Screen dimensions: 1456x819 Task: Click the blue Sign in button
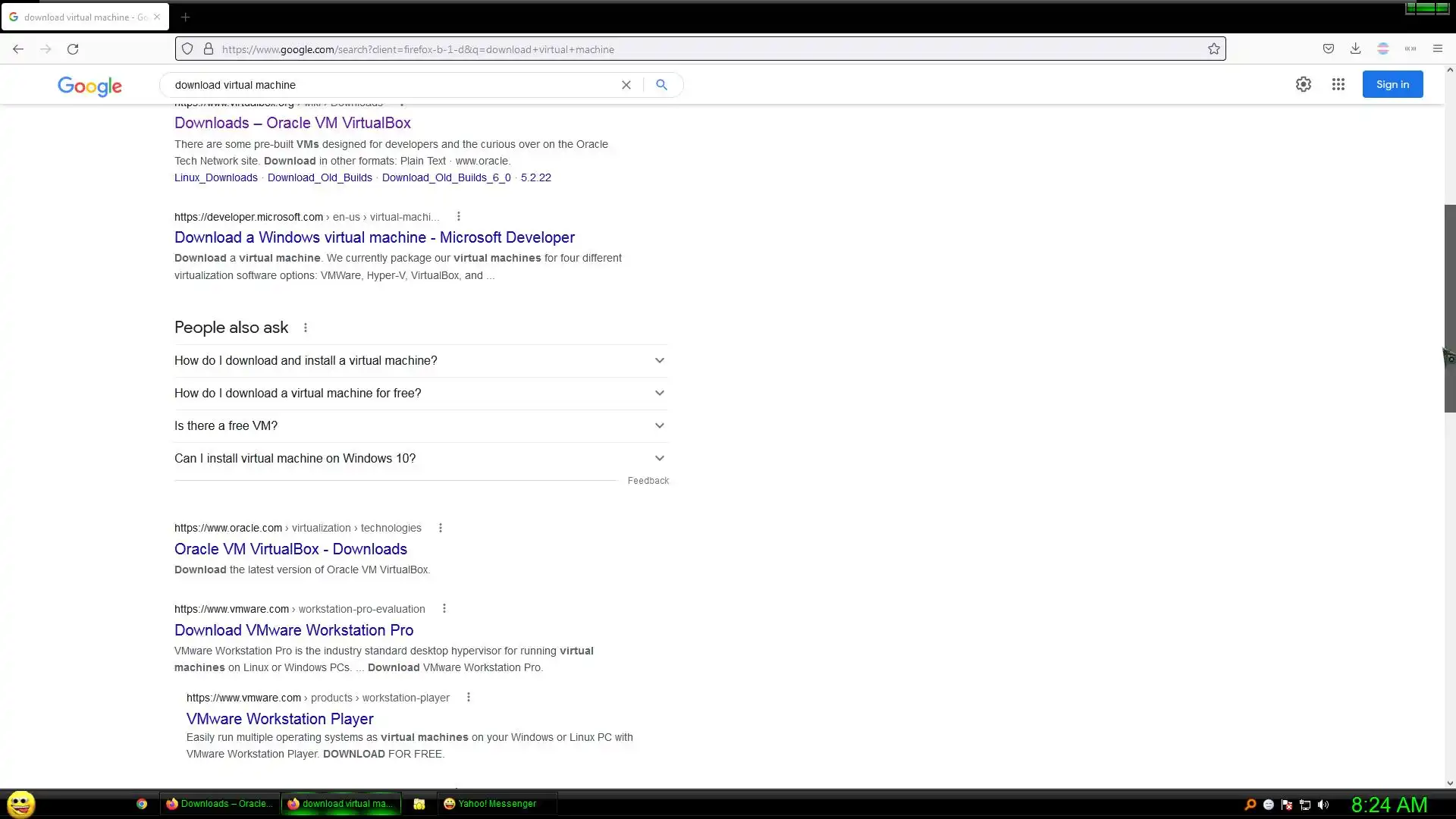pos(1392,84)
